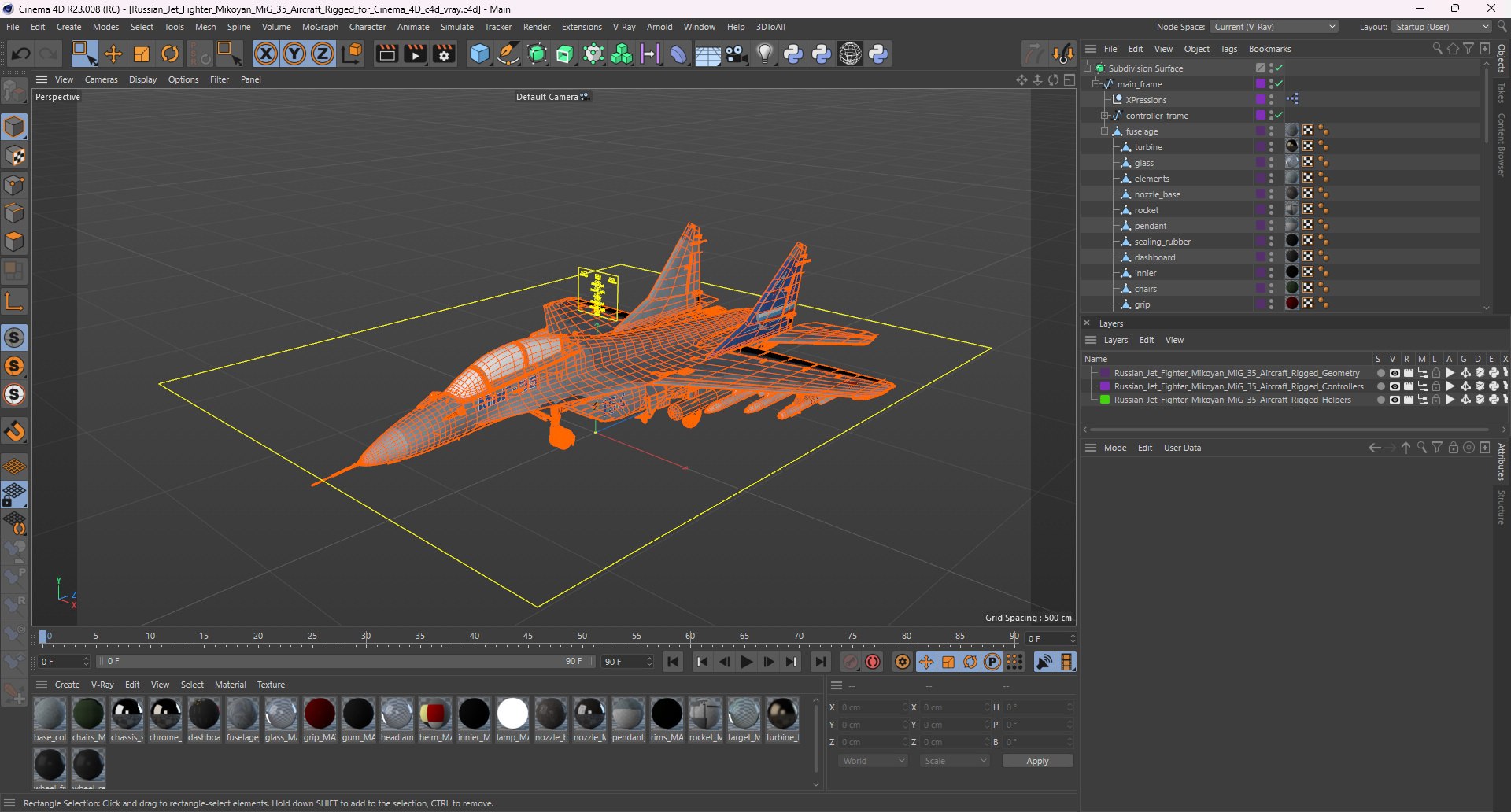Collapse the Subdivision Surface tree node

click(1088, 68)
